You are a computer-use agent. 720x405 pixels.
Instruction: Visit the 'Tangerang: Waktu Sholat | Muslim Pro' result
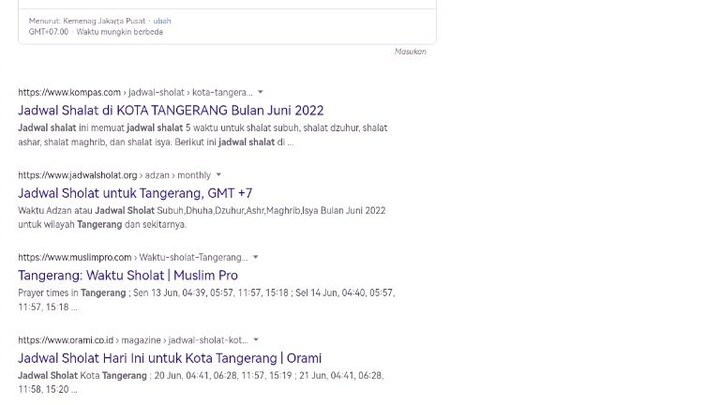point(128,275)
